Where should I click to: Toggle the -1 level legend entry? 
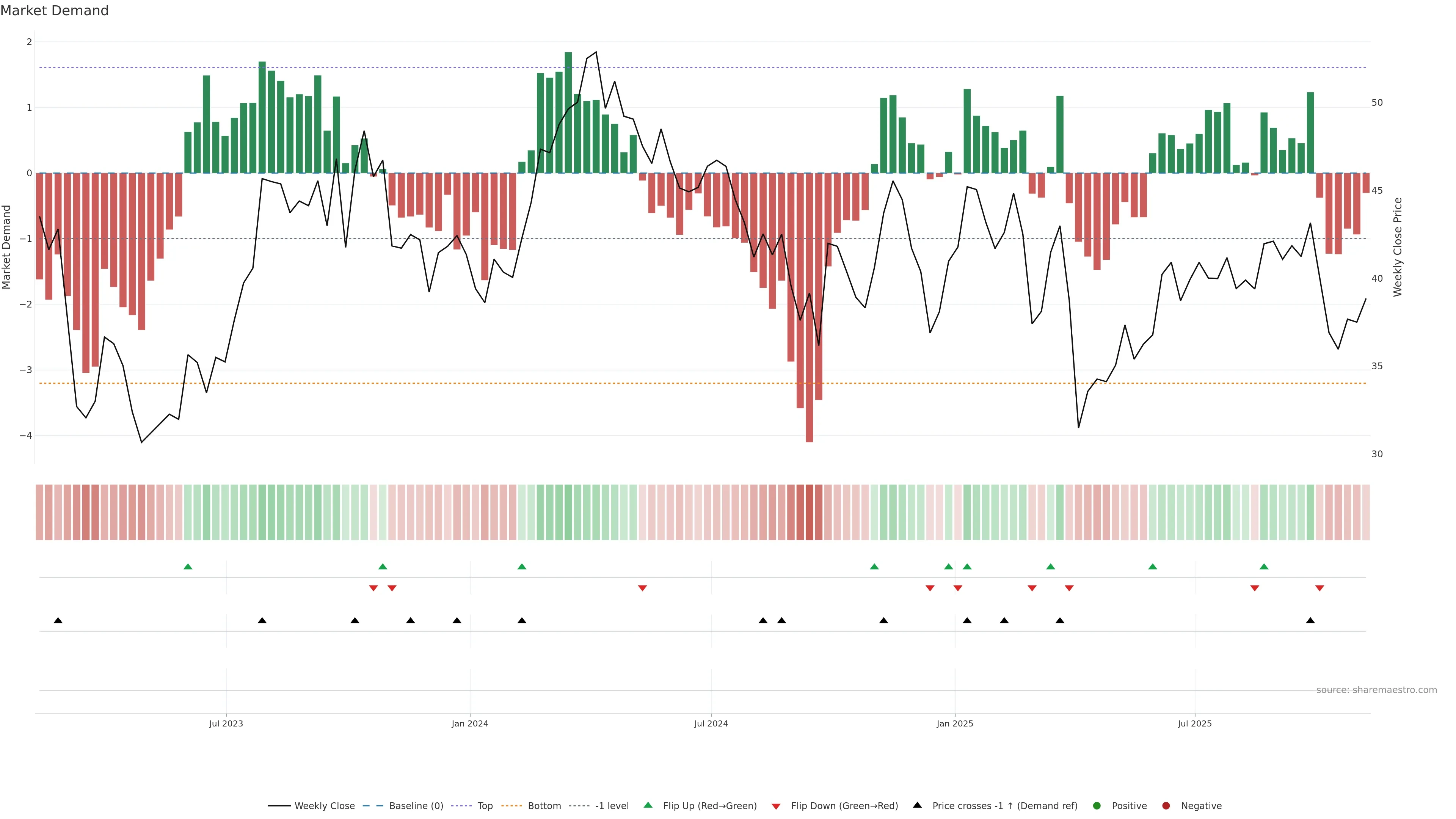[612, 806]
